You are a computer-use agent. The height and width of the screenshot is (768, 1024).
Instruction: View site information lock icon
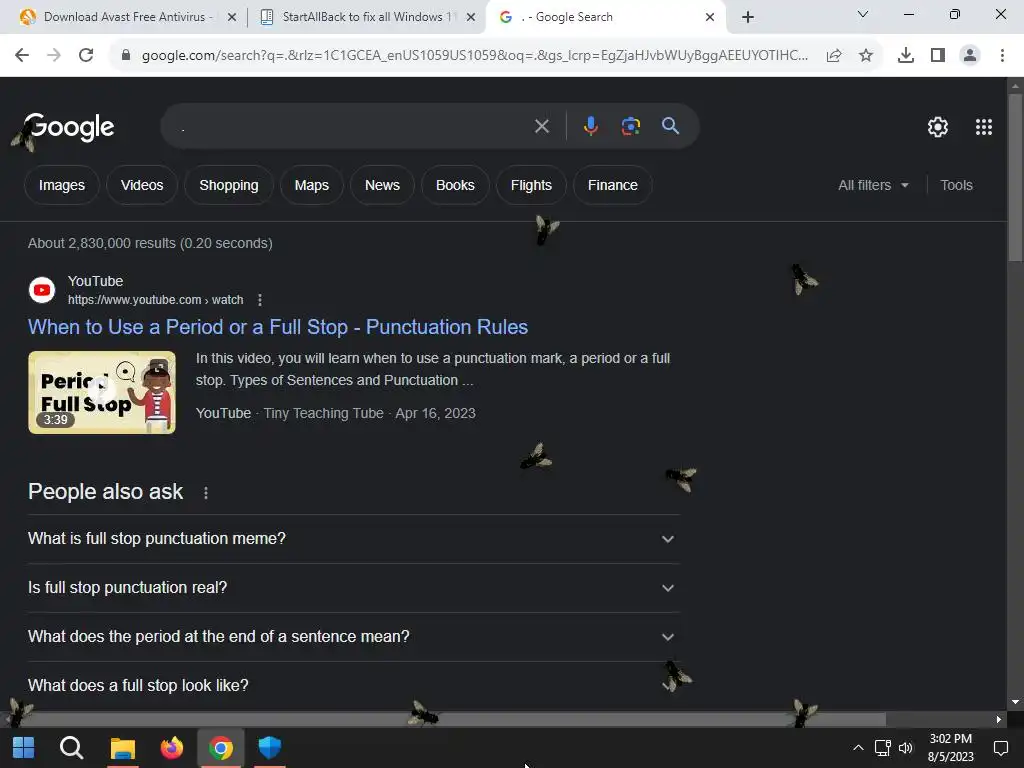coord(126,55)
